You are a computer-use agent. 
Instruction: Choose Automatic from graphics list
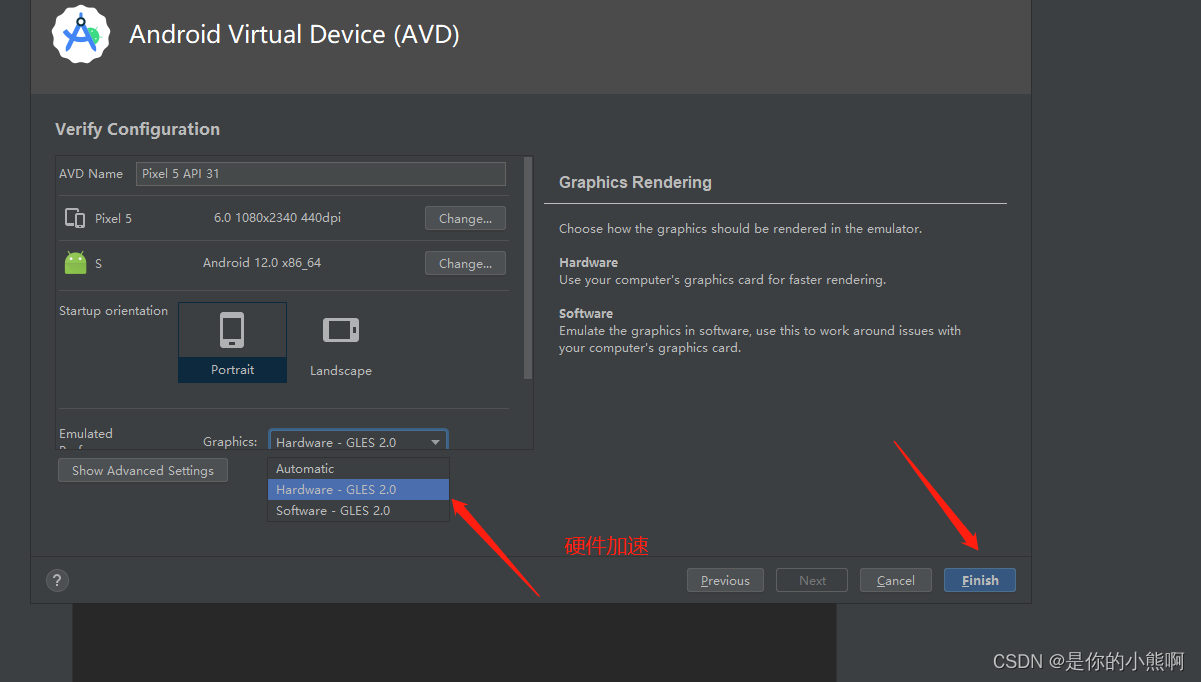point(358,468)
